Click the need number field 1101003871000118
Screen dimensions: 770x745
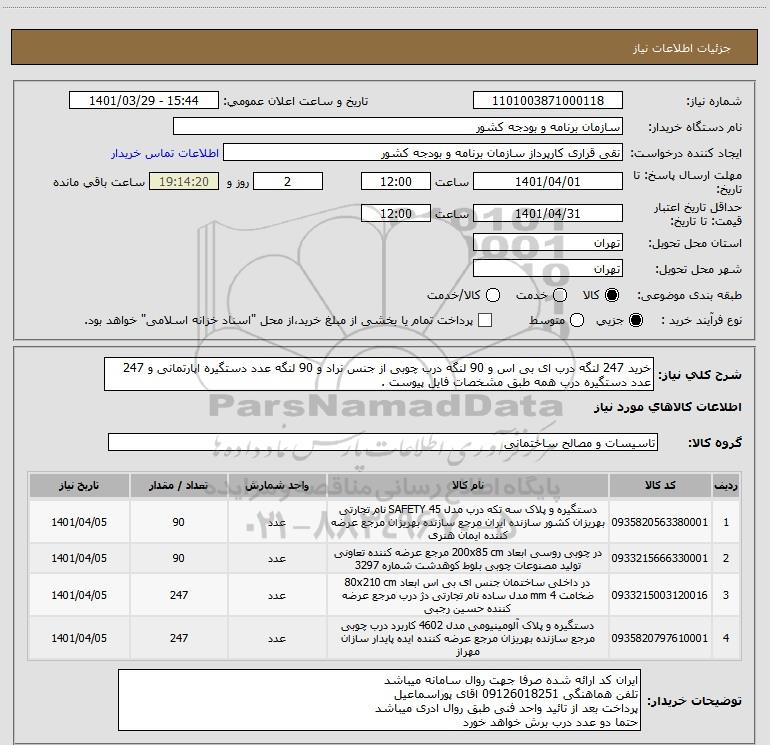pyautogui.click(x=548, y=101)
